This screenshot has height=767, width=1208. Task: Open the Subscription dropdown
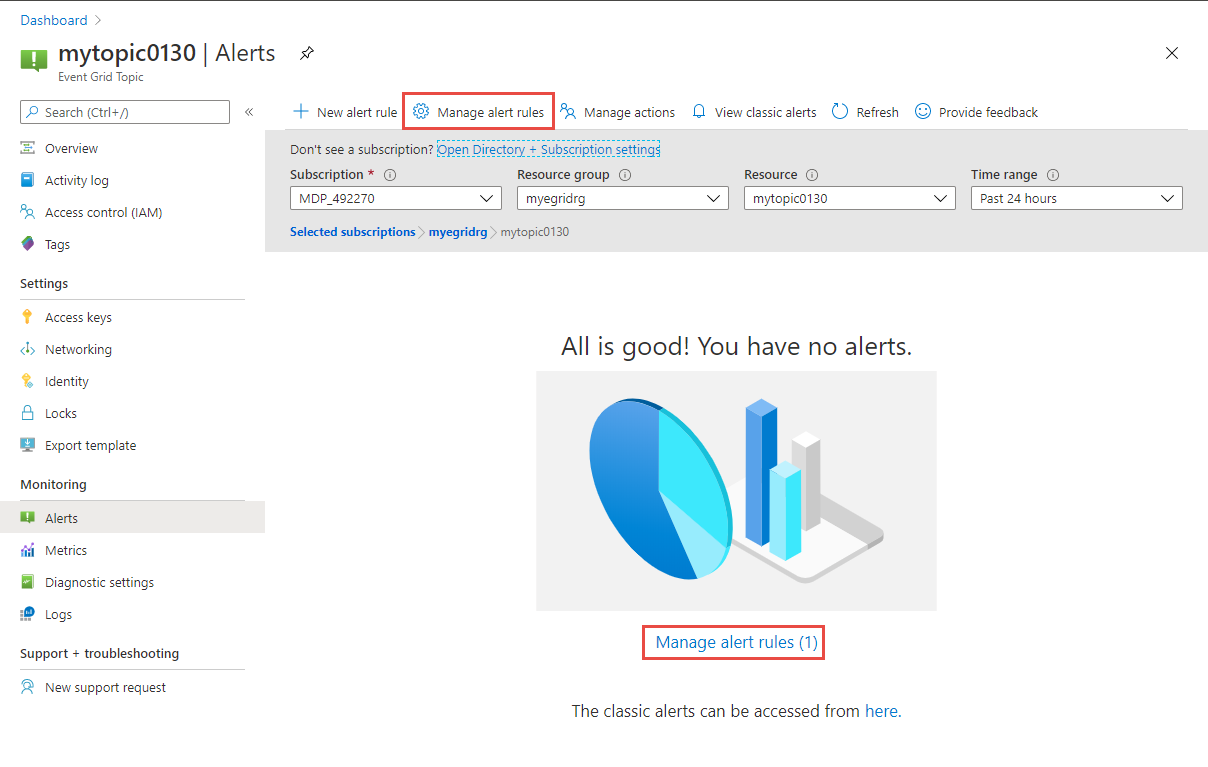[x=395, y=198]
